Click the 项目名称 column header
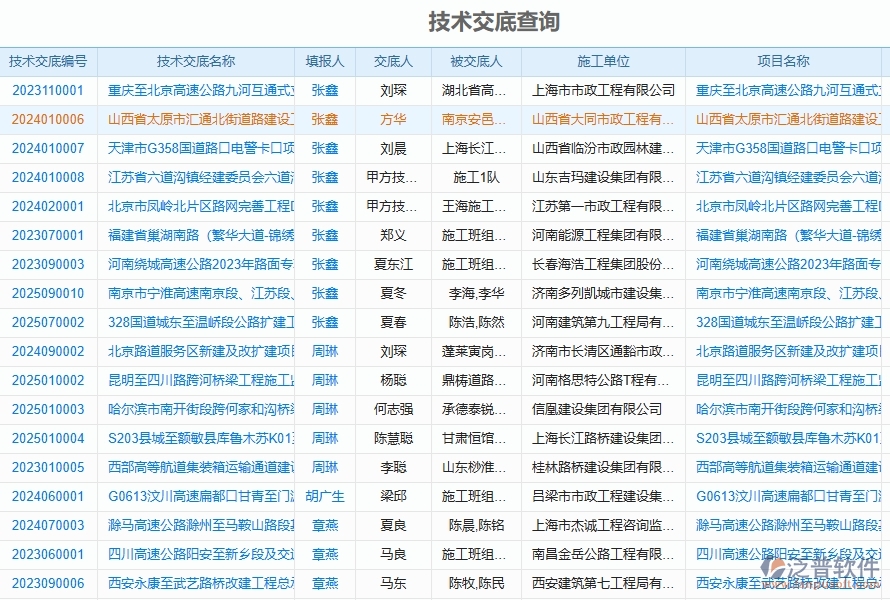Viewport: 890px width, 600px height. [786, 60]
